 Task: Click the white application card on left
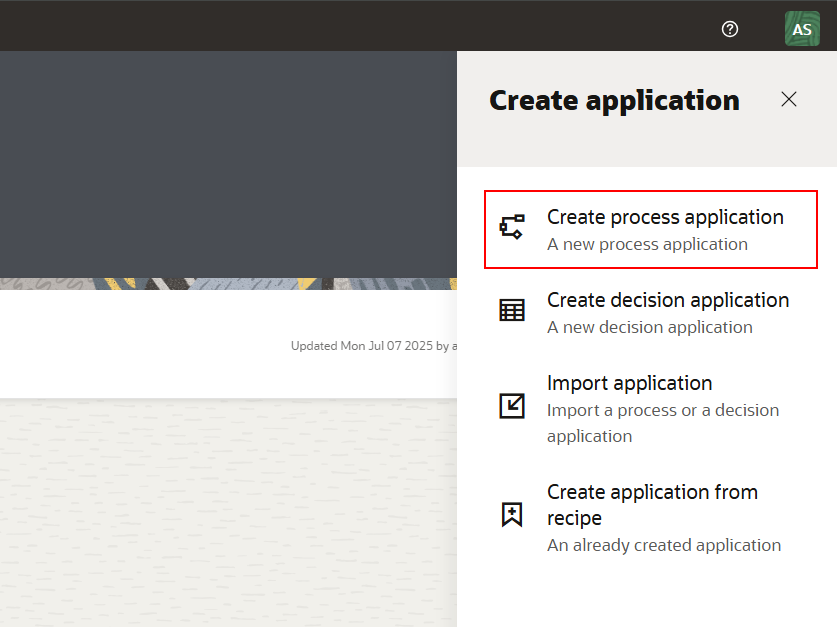(x=150, y=345)
